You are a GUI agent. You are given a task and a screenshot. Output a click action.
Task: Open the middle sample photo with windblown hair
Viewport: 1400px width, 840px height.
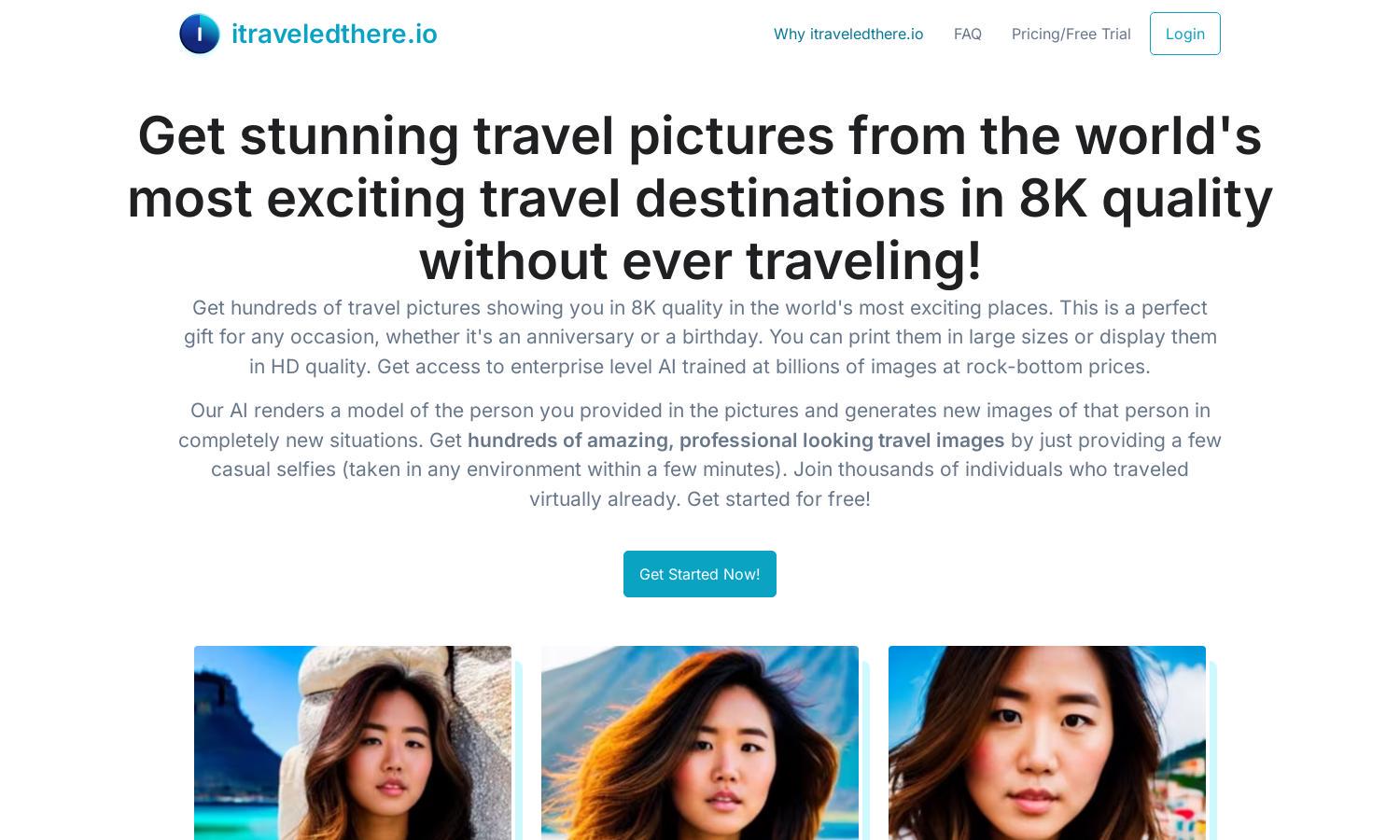[x=700, y=743]
